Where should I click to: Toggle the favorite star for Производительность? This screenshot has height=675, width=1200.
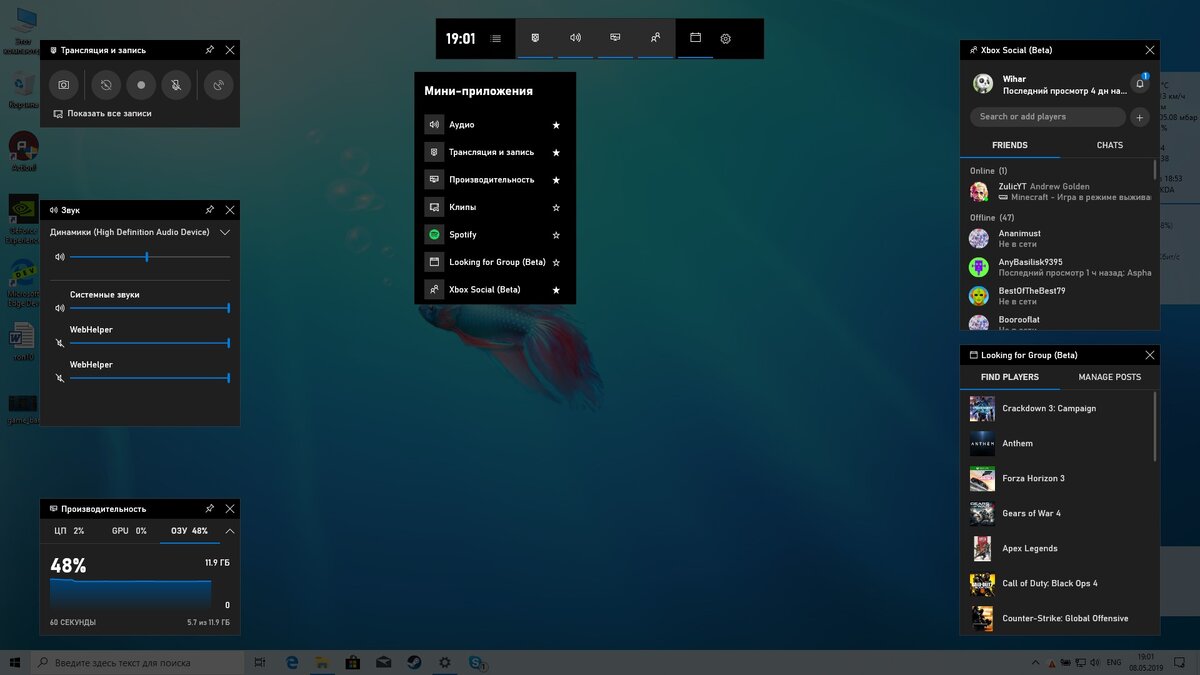point(556,180)
